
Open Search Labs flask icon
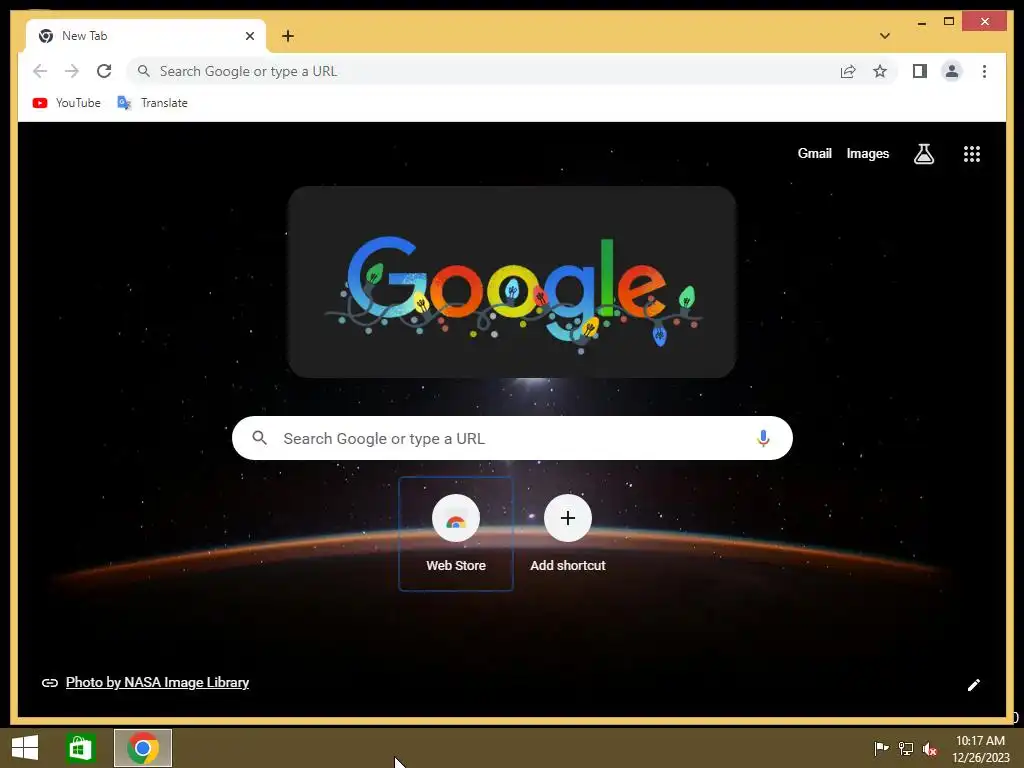(923, 154)
